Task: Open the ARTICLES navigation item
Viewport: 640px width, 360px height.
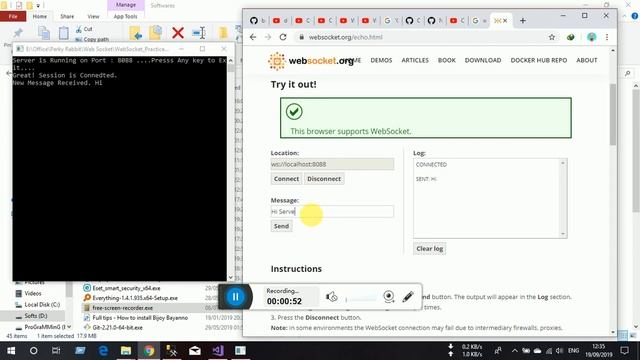Action: (415, 60)
